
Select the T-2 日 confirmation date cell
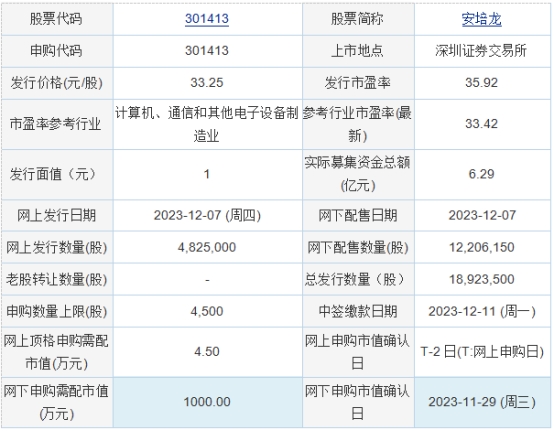[x=482, y=352]
